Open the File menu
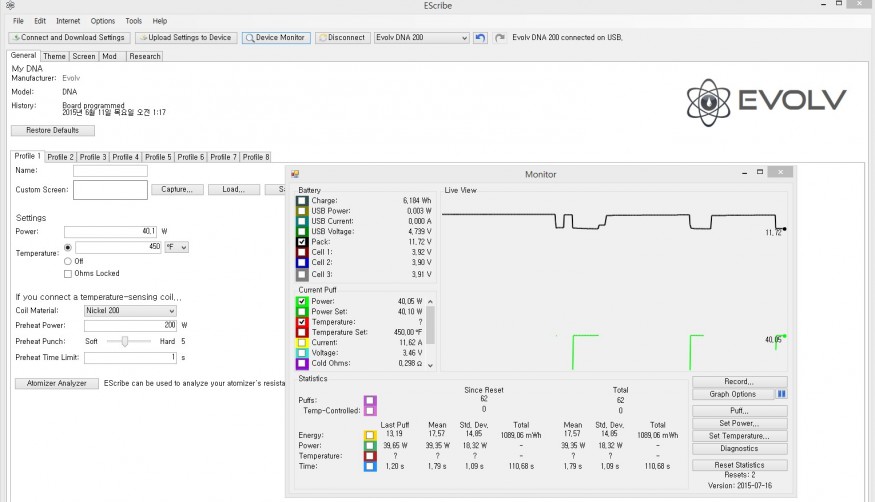 [18, 21]
